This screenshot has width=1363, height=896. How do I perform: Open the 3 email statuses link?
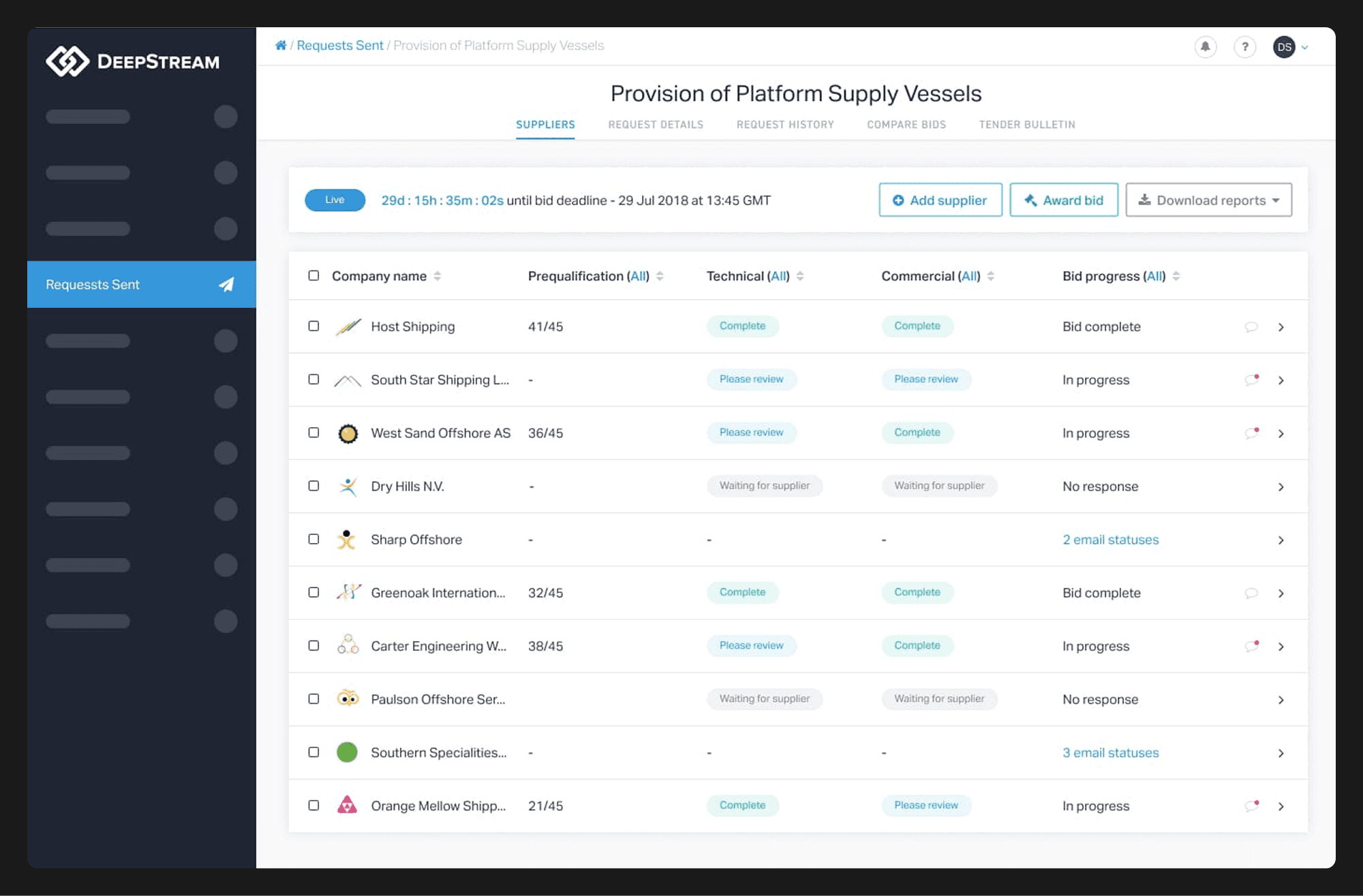[1111, 753]
